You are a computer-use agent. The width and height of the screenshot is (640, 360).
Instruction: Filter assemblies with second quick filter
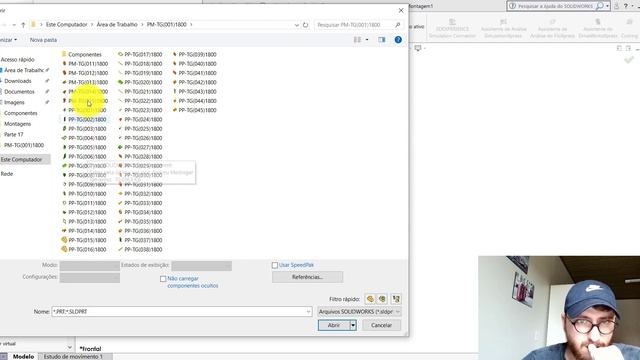coord(382,299)
